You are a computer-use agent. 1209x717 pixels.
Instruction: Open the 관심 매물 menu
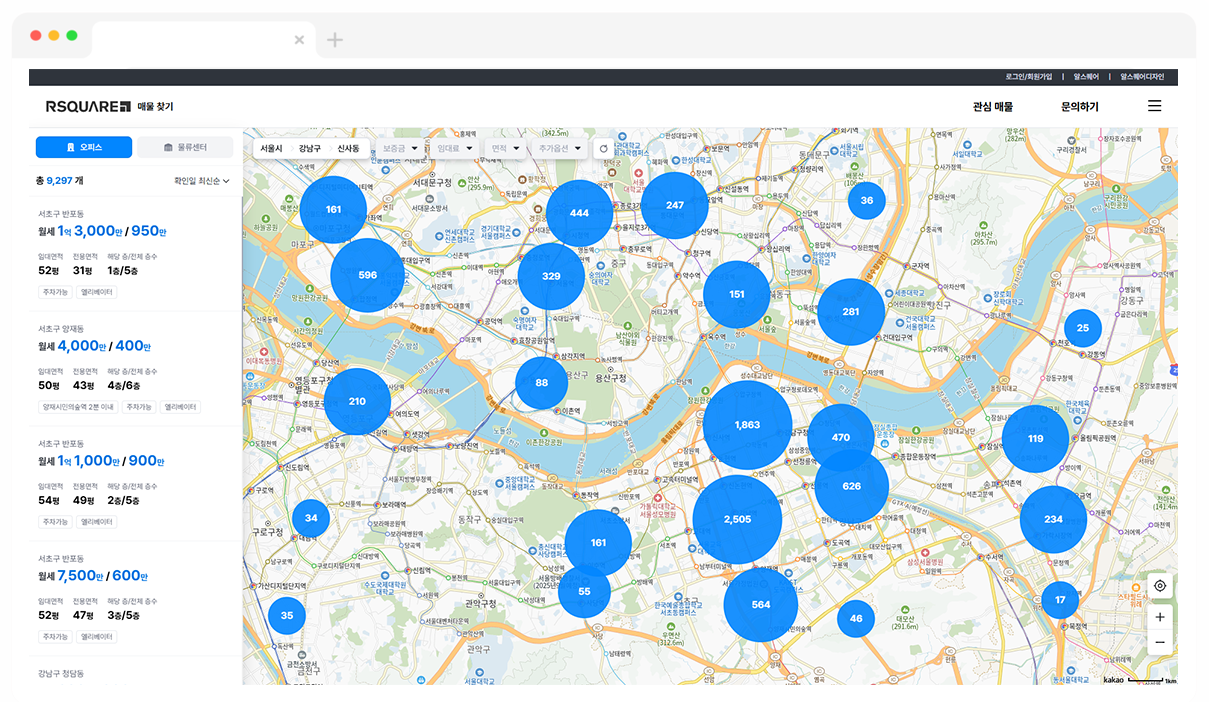pos(992,106)
